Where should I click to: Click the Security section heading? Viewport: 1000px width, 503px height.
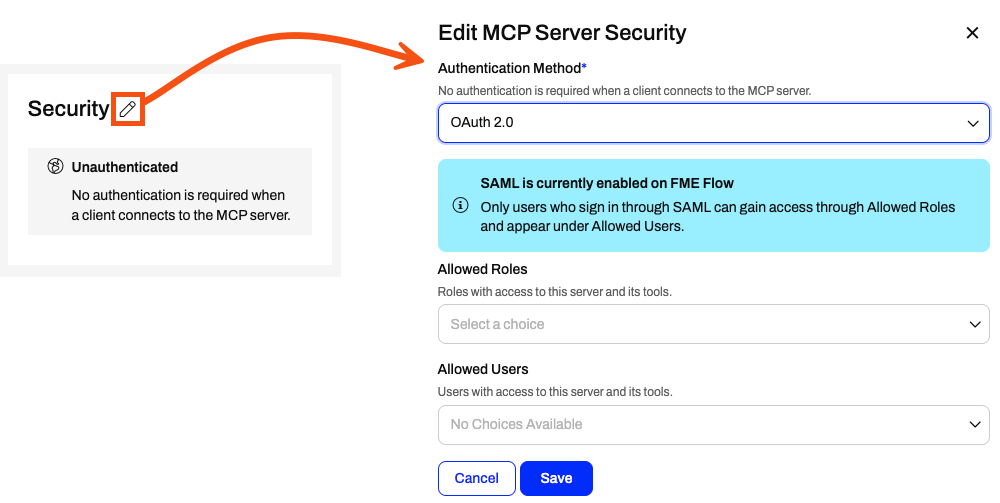(68, 108)
